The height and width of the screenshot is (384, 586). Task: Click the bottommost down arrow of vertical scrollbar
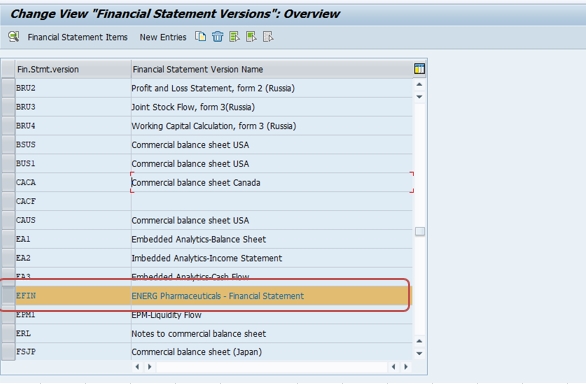pos(419,353)
